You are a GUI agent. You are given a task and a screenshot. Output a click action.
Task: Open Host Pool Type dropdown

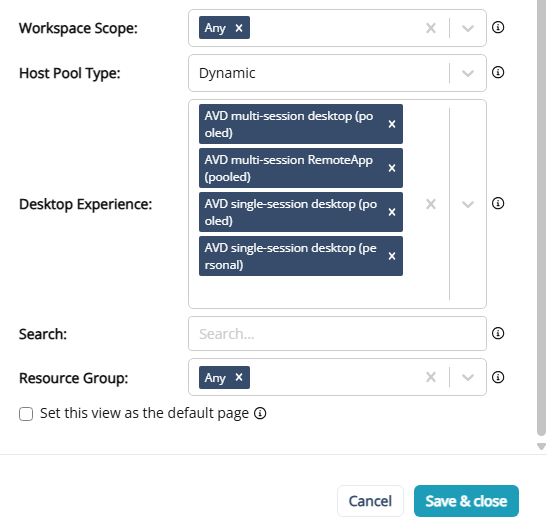click(x=467, y=73)
